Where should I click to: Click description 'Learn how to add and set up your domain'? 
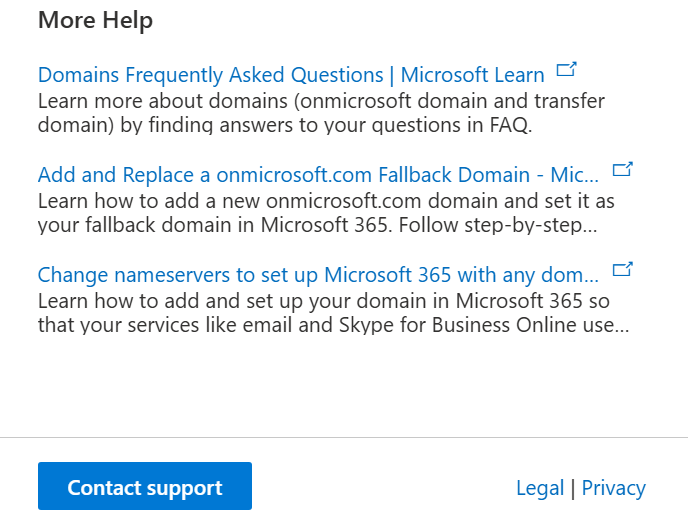(333, 313)
